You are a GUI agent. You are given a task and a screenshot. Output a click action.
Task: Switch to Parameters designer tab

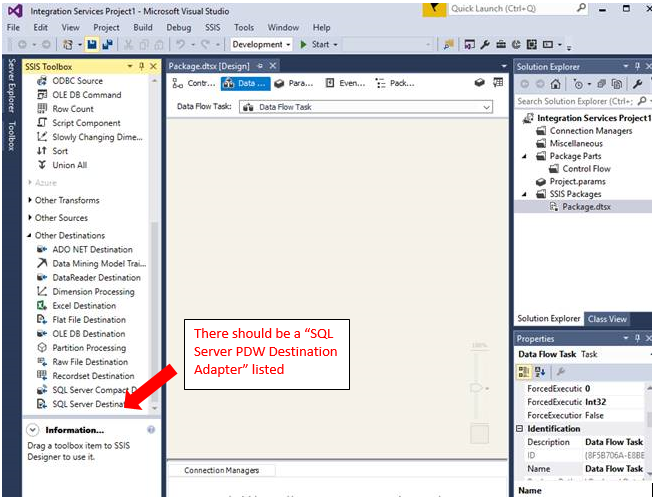point(294,84)
